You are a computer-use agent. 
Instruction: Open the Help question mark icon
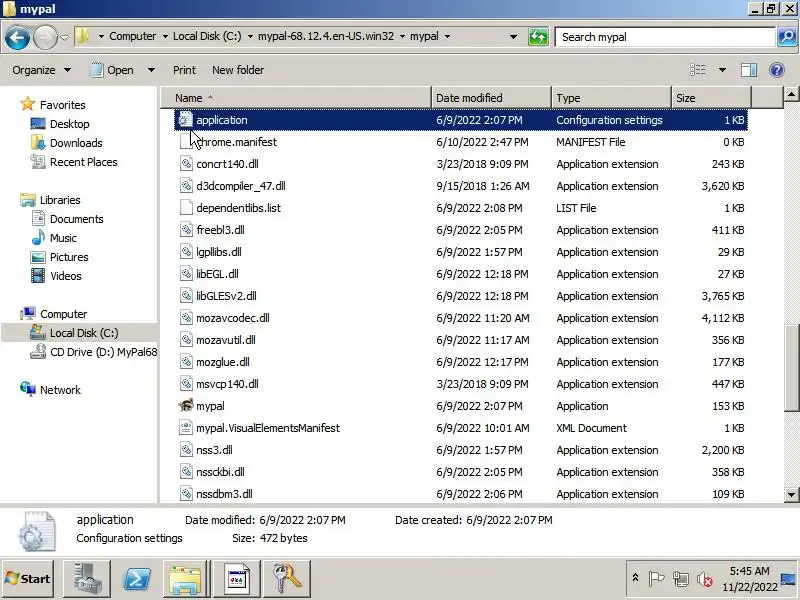tap(777, 70)
